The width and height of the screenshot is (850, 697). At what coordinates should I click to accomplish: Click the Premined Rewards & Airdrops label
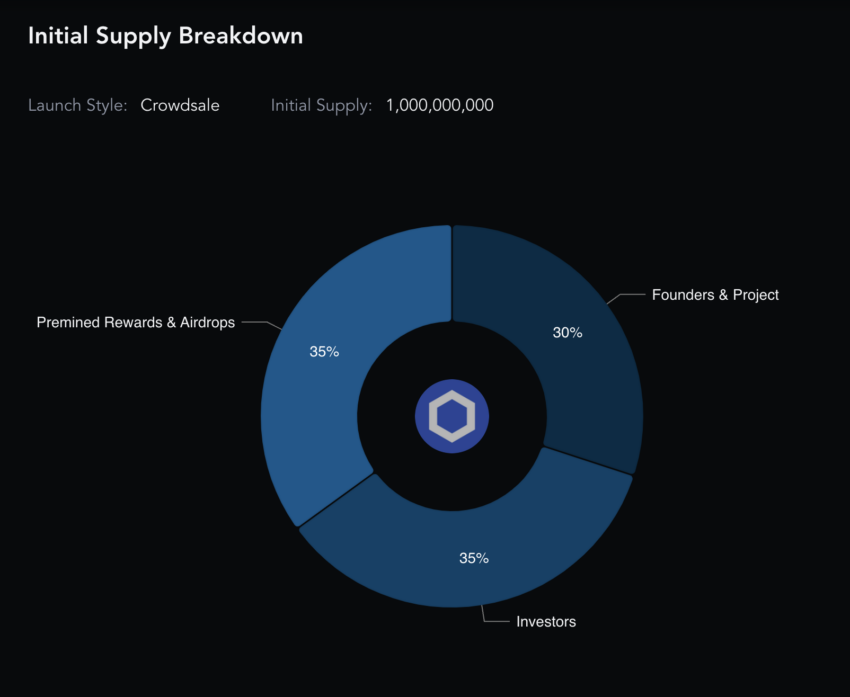136,322
